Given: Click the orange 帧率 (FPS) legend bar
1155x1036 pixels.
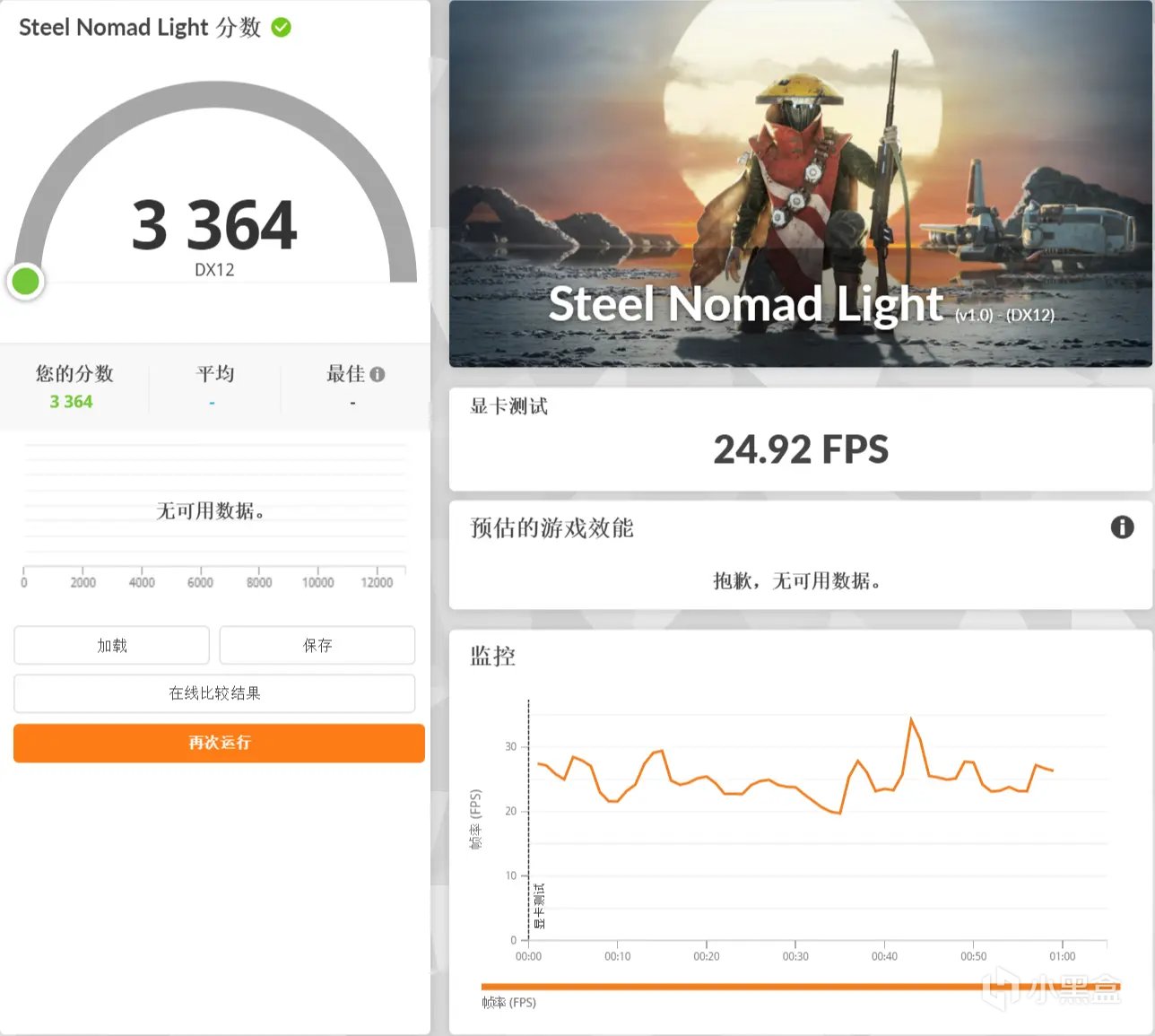Looking at the screenshot, I should [x=801, y=987].
